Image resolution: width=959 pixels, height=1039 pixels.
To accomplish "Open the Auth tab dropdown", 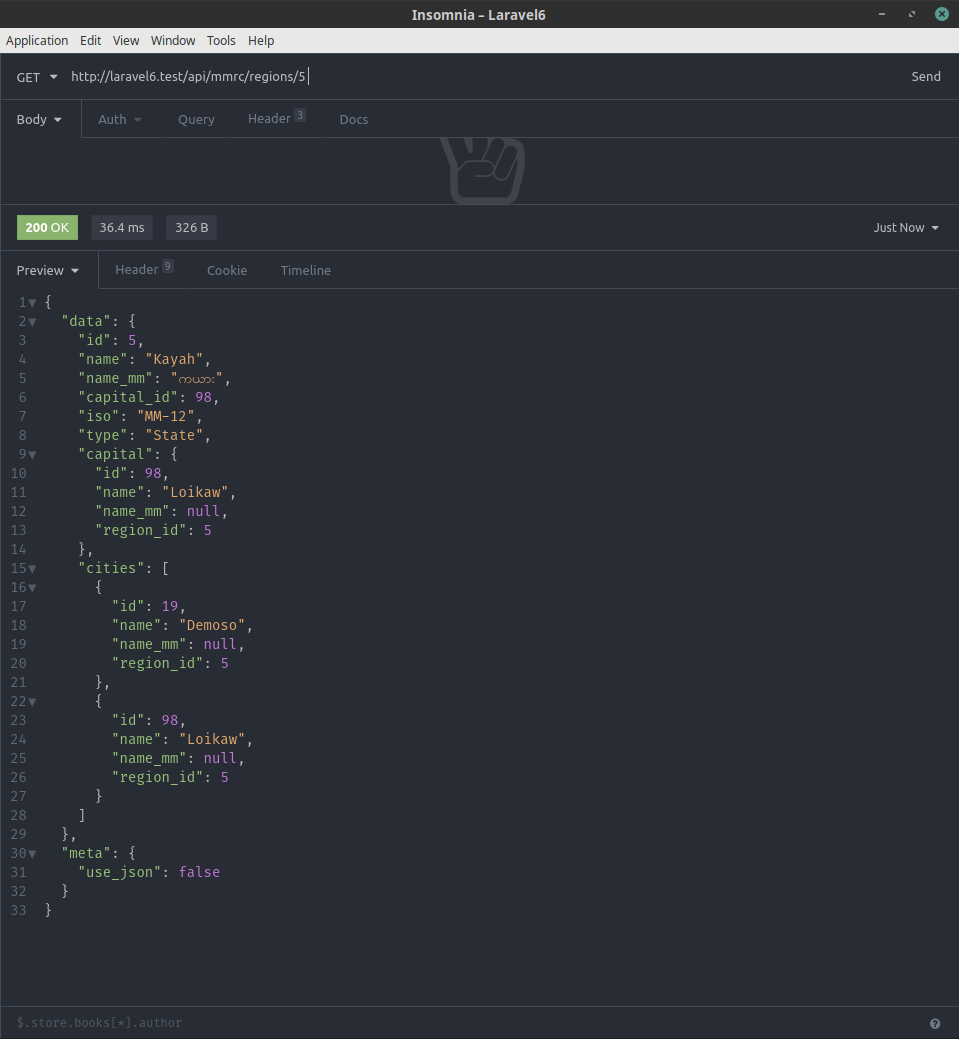I will (x=120, y=119).
